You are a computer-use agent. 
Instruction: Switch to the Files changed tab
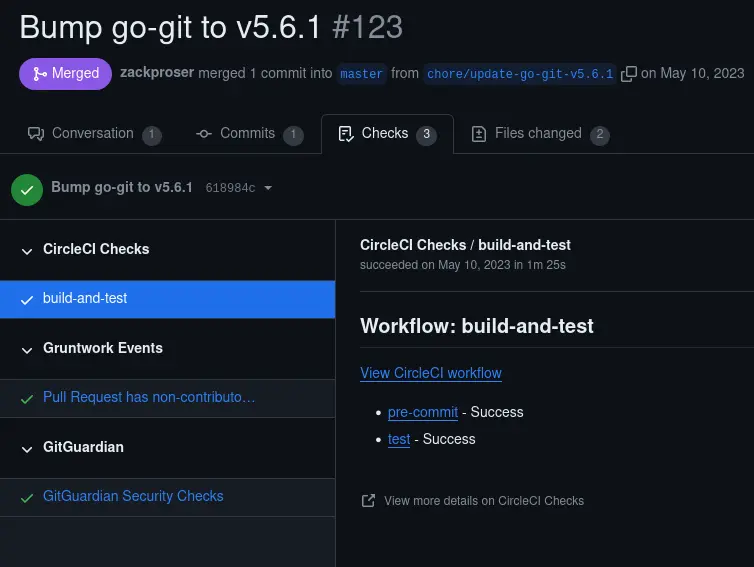click(x=538, y=134)
